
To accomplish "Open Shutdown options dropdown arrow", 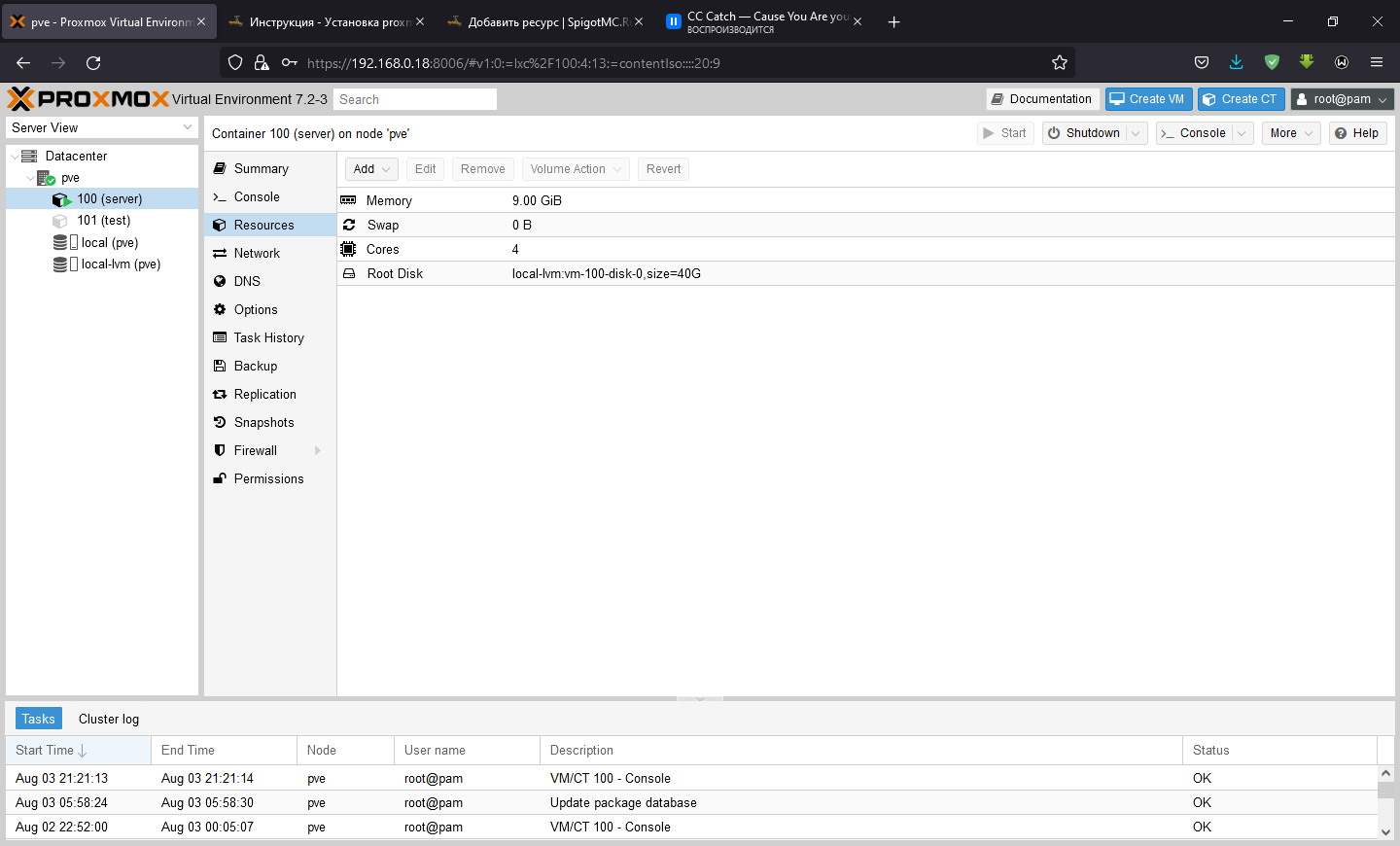I will point(1136,133).
